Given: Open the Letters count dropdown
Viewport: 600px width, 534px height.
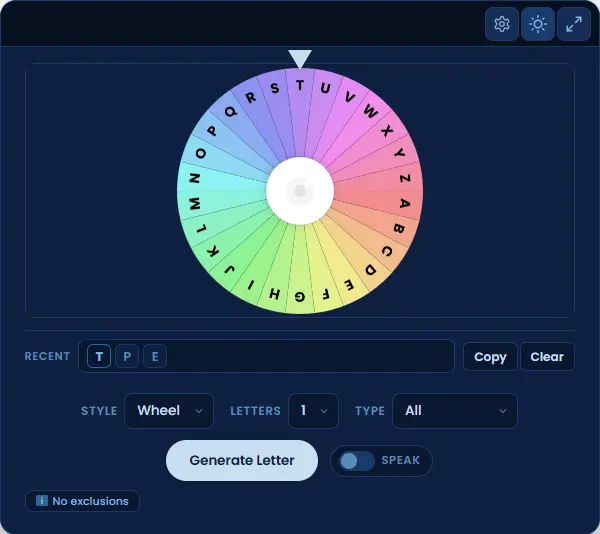Looking at the screenshot, I should pos(313,411).
